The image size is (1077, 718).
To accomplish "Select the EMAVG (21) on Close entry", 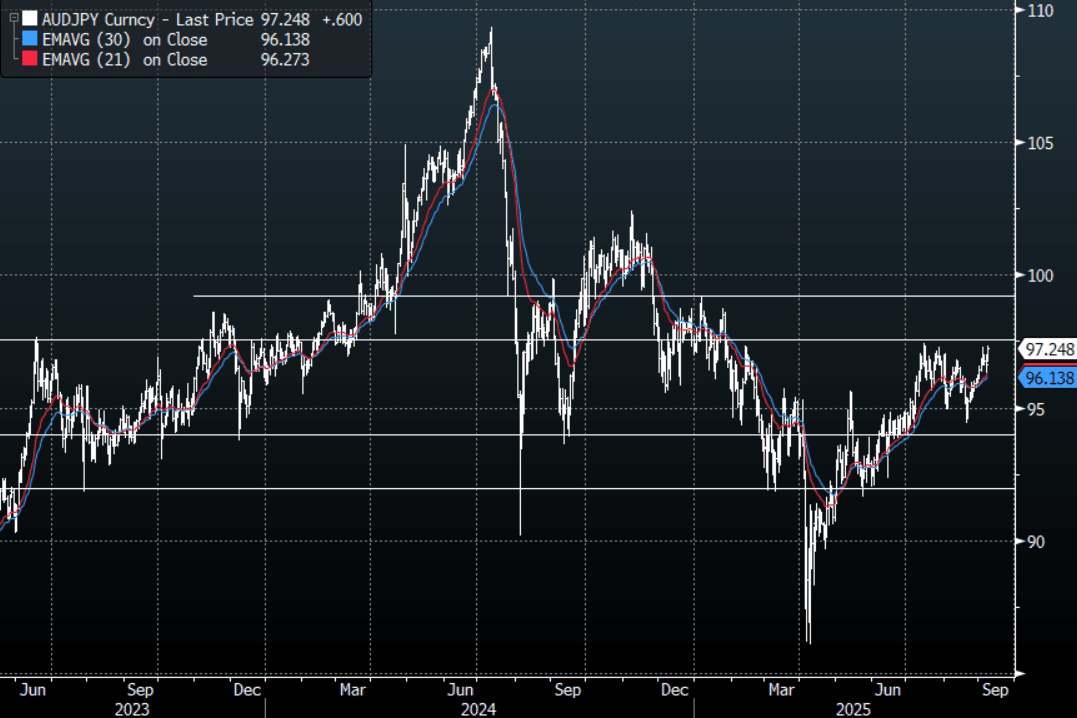I will pos(125,60).
